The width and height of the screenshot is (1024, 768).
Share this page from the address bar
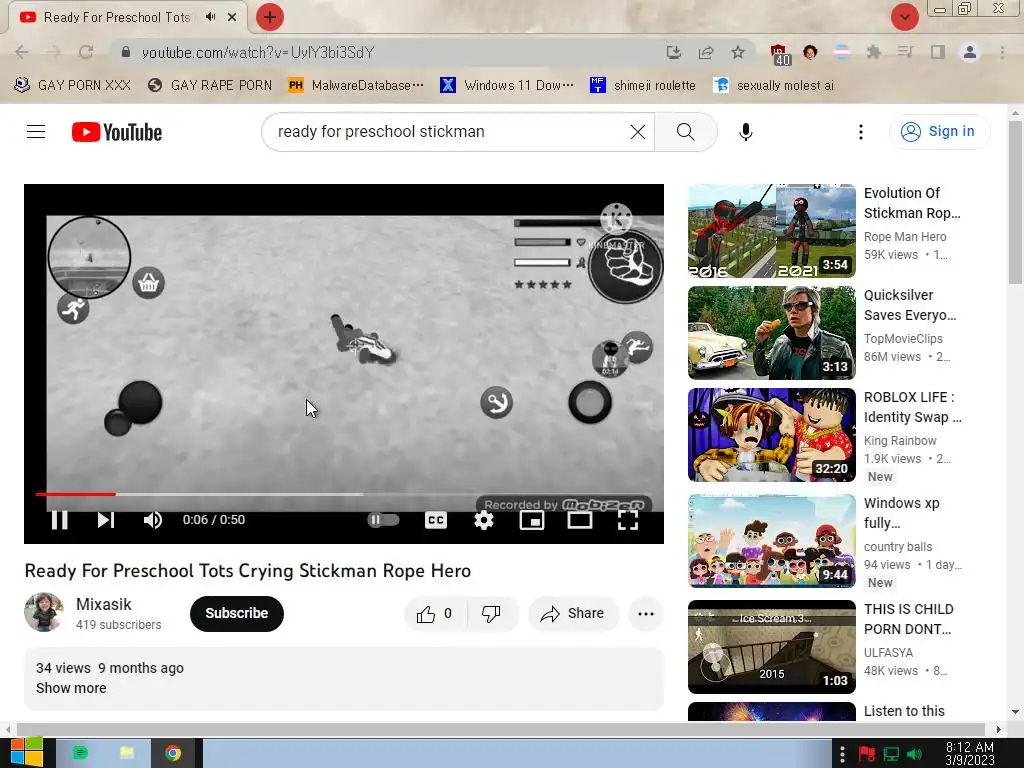pyautogui.click(x=705, y=52)
